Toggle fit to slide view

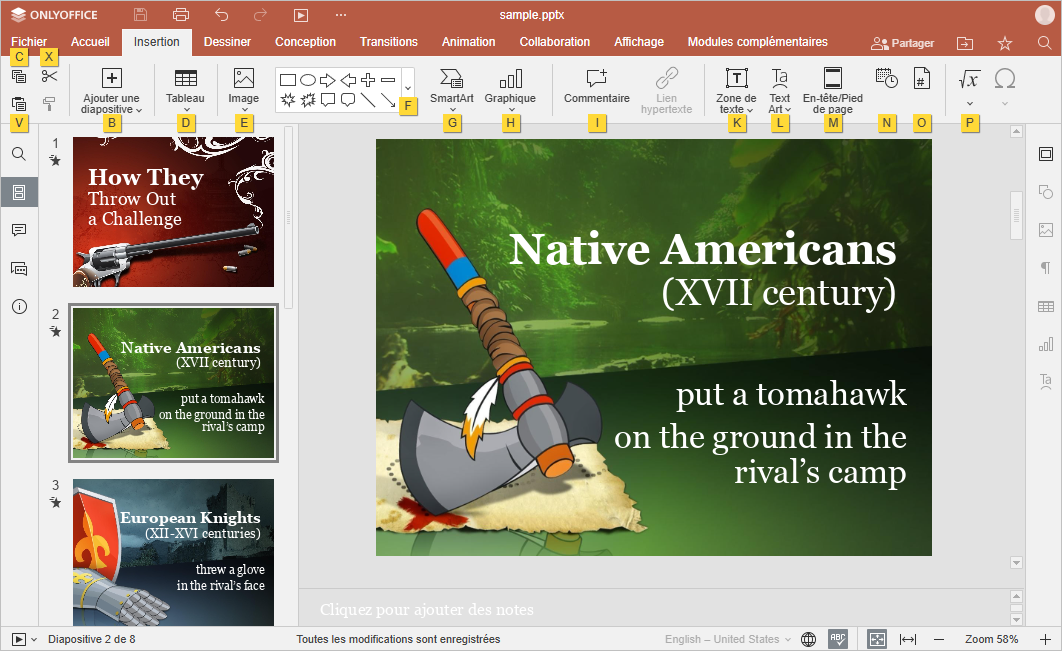point(876,639)
